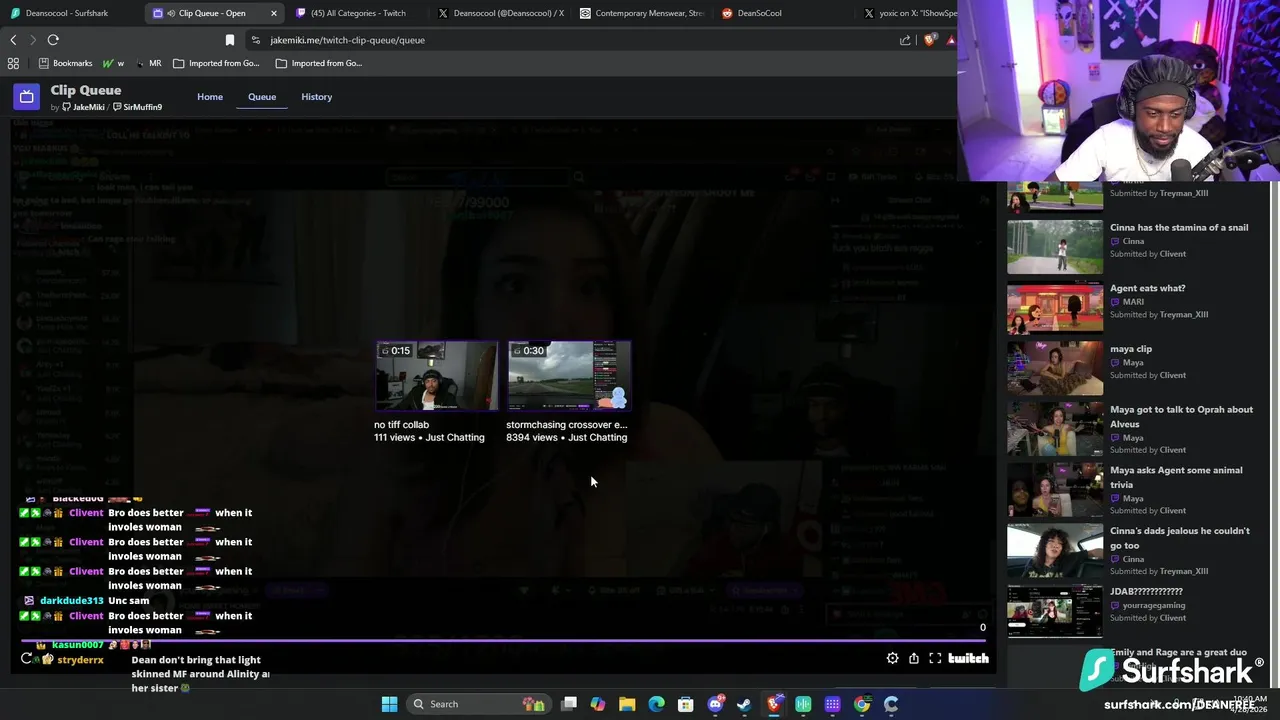Play the 'no tiff collab' clip thumbnail
The height and width of the screenshot is (720, 1280).
pos(437,376)
